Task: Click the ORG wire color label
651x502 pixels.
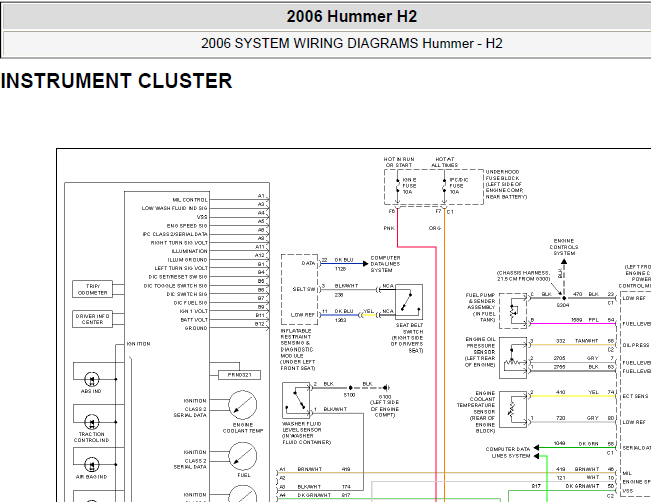Action: [435, 228]
